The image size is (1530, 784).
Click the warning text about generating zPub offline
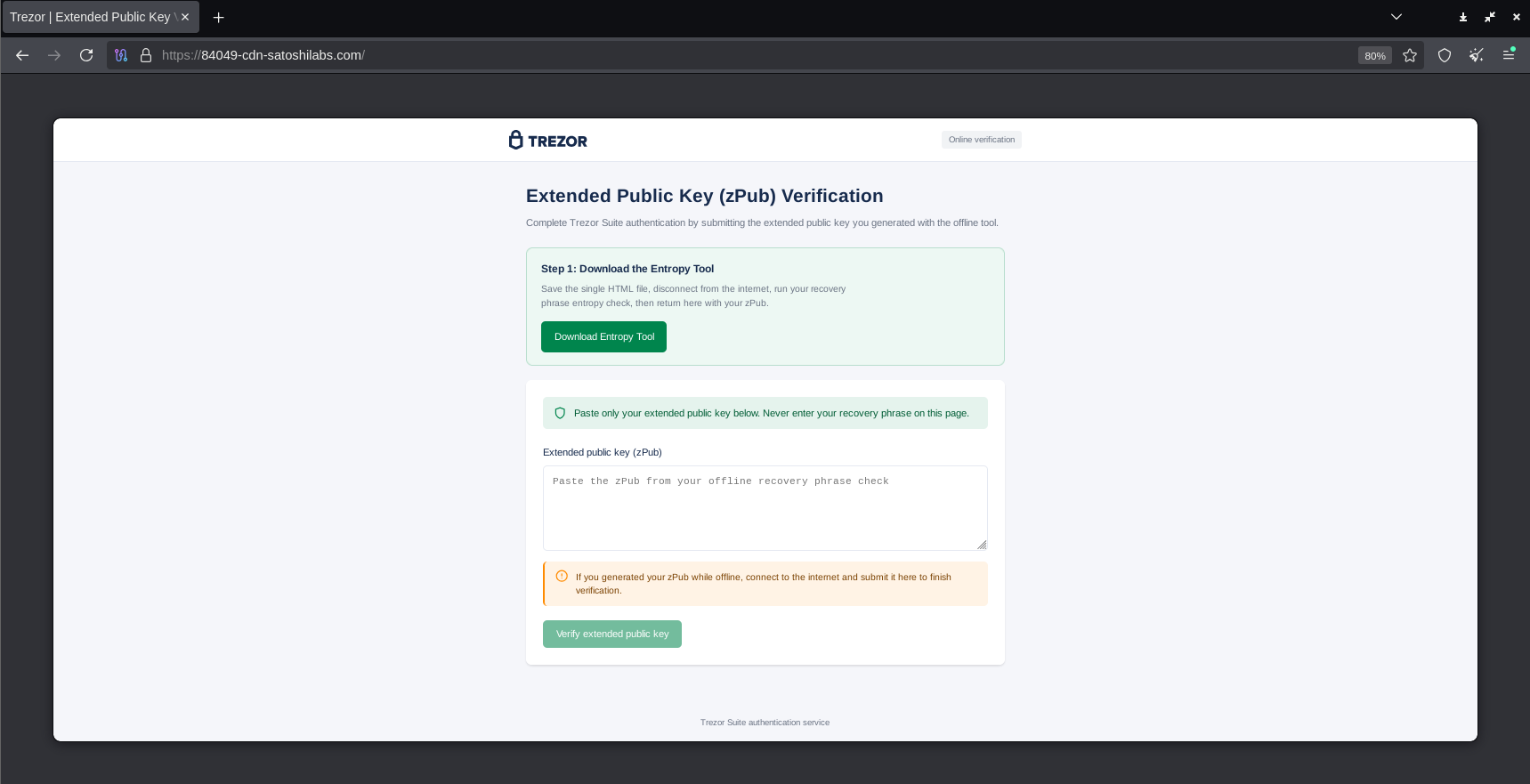pyautogui.click(x=764, y=584)
